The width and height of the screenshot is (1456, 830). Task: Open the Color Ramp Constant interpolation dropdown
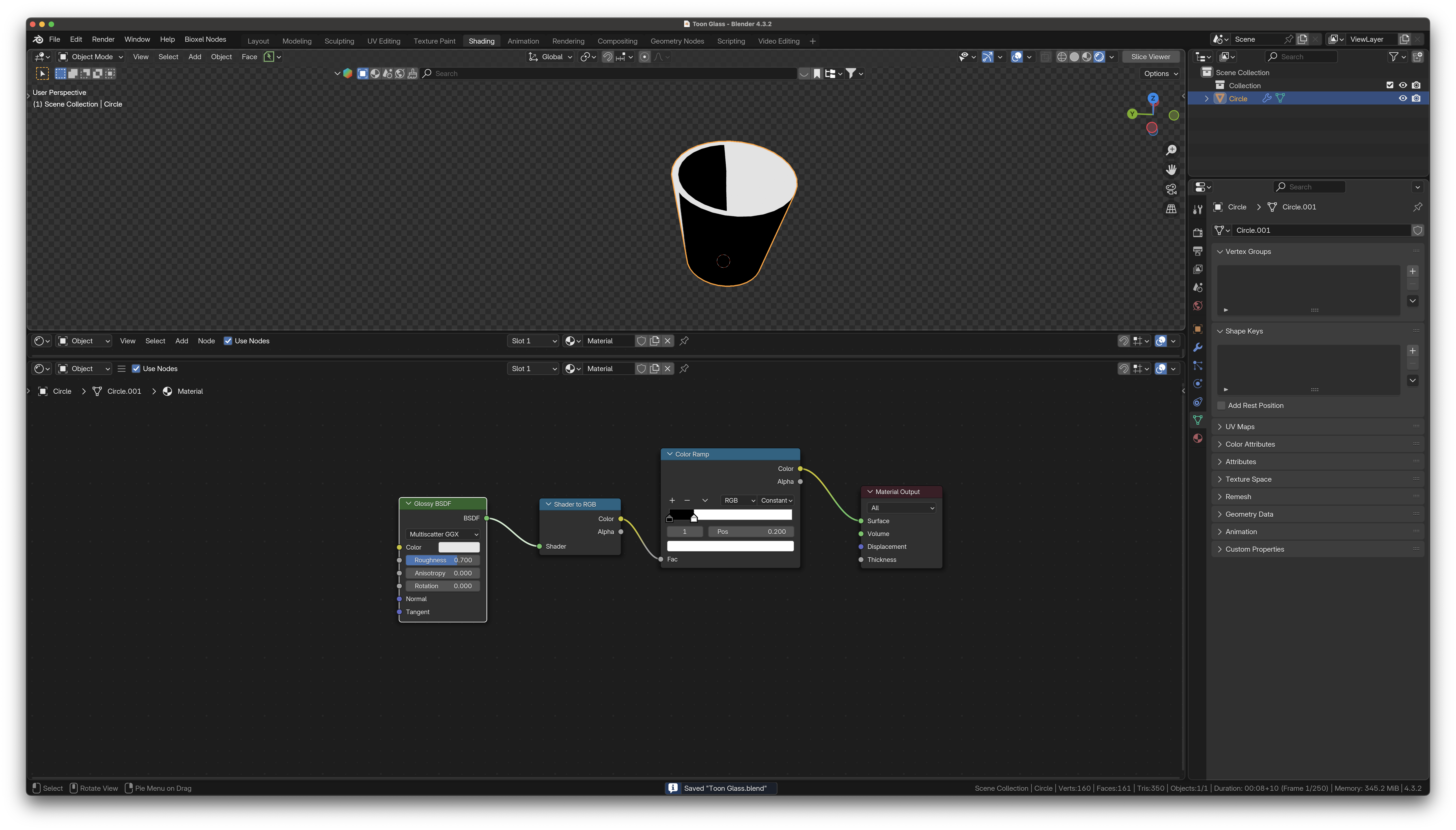coord(776,501)
